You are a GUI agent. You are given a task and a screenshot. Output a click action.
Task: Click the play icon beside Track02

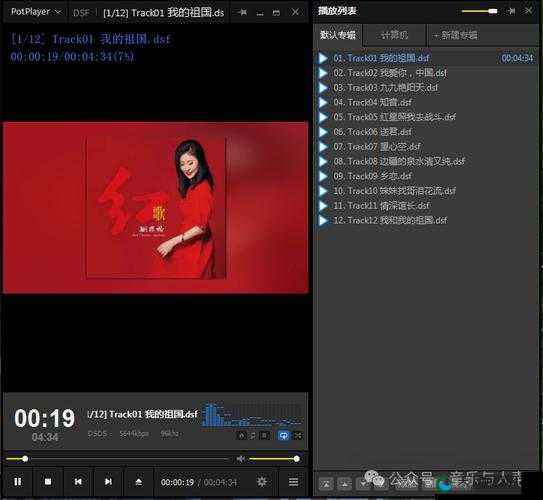click(323, 73)
